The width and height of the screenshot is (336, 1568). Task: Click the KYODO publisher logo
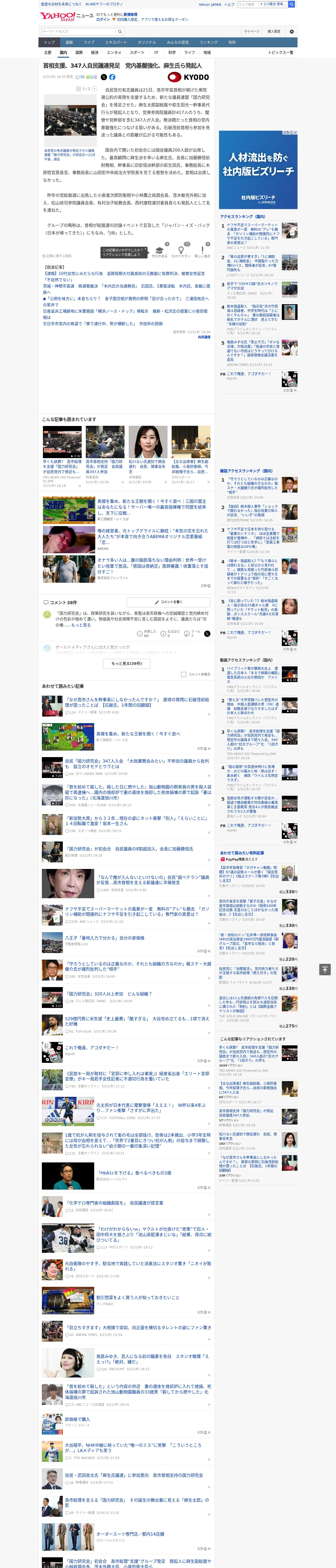point(188,77)
